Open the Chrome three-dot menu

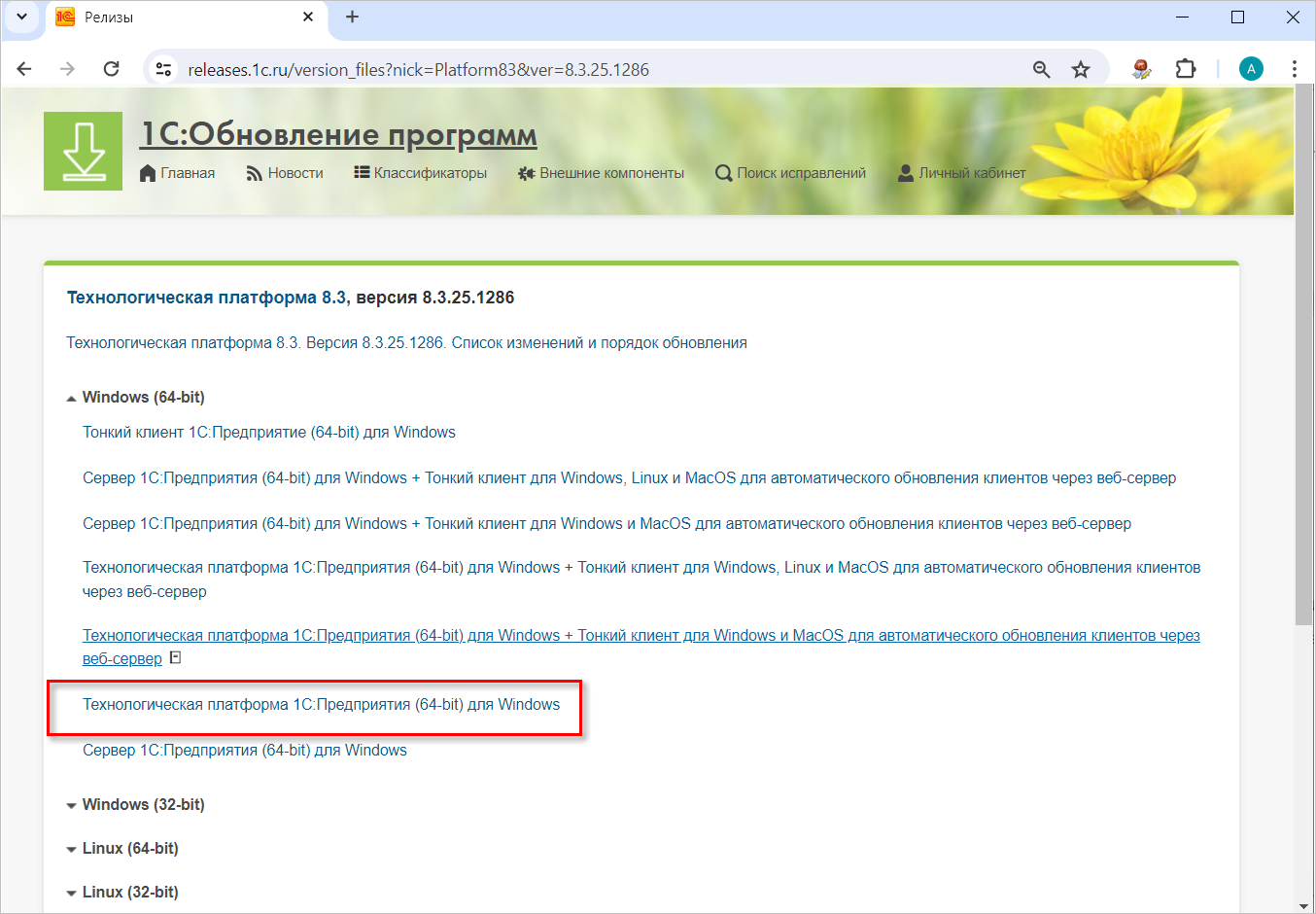[x=1294, y=69]
